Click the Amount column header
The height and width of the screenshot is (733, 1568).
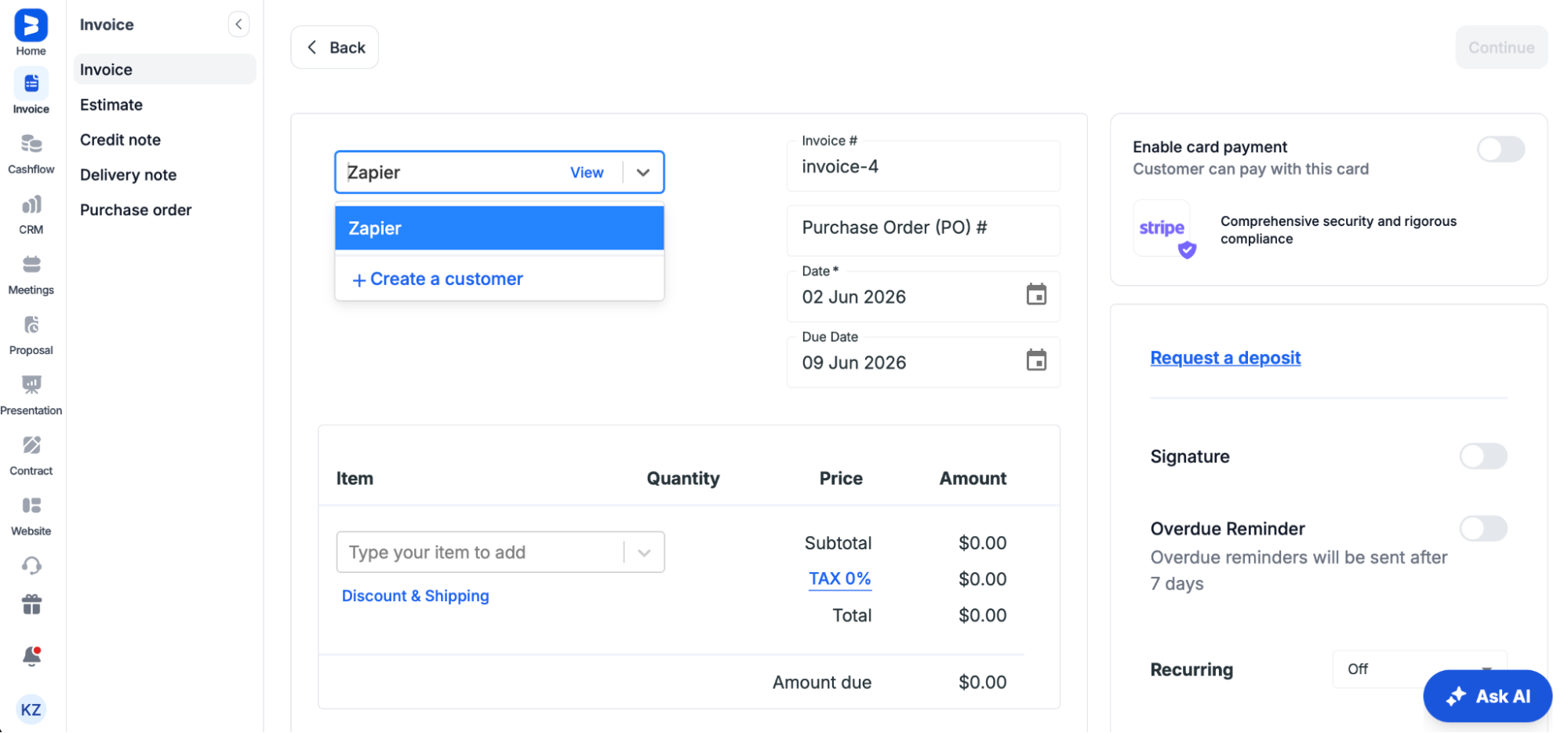(973, 479)
